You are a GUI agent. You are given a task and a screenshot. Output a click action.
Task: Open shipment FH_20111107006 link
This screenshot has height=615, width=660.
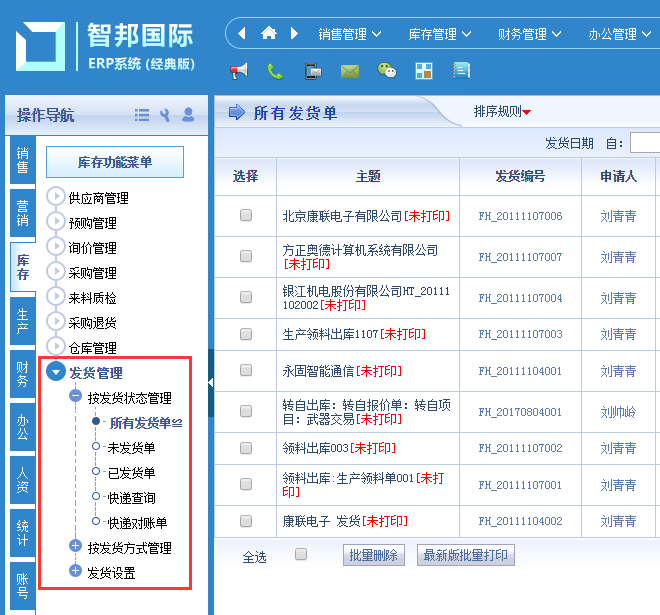[520, 216]
